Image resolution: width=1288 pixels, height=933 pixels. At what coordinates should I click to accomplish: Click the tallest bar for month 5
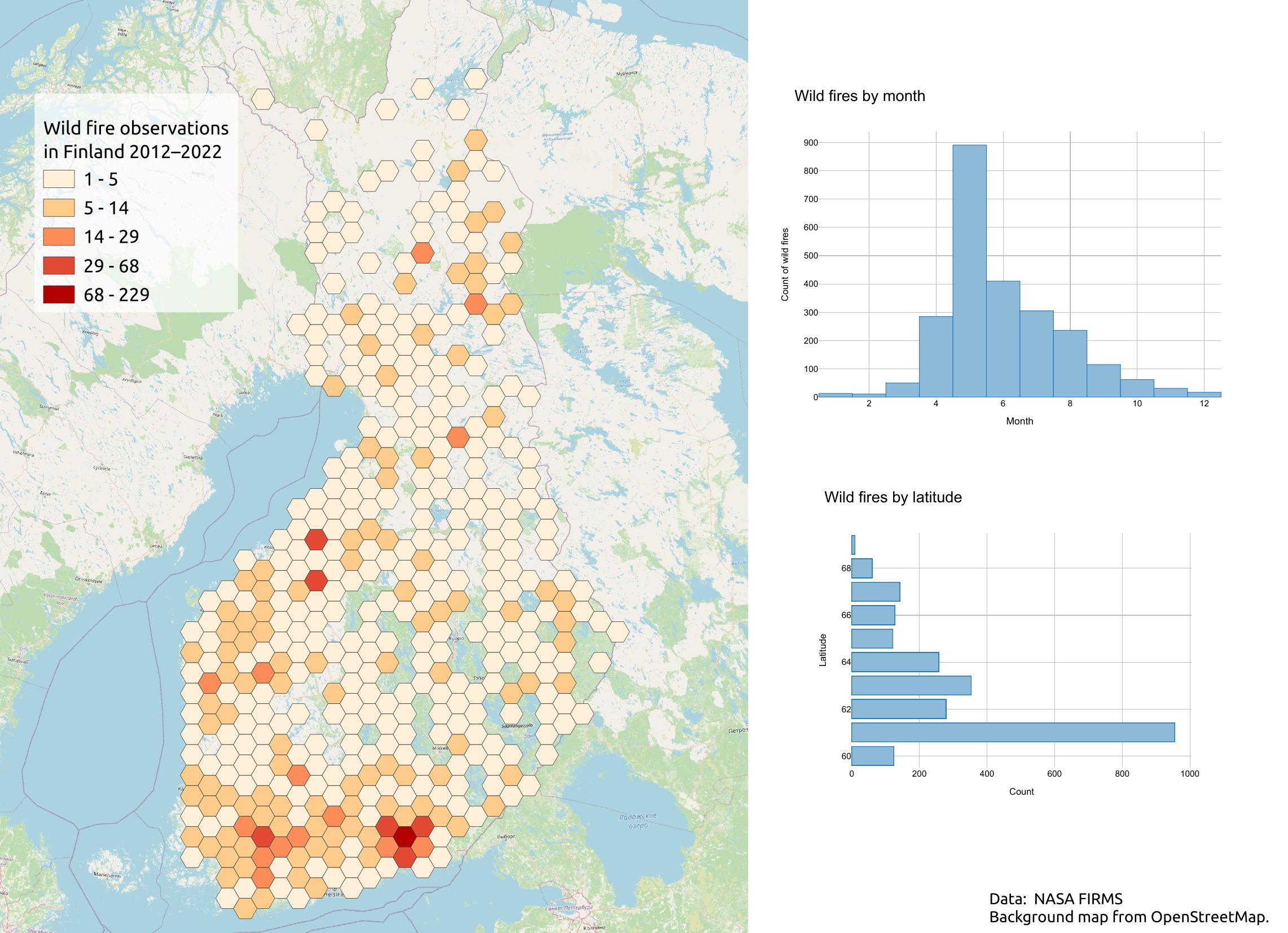[969, 271]
